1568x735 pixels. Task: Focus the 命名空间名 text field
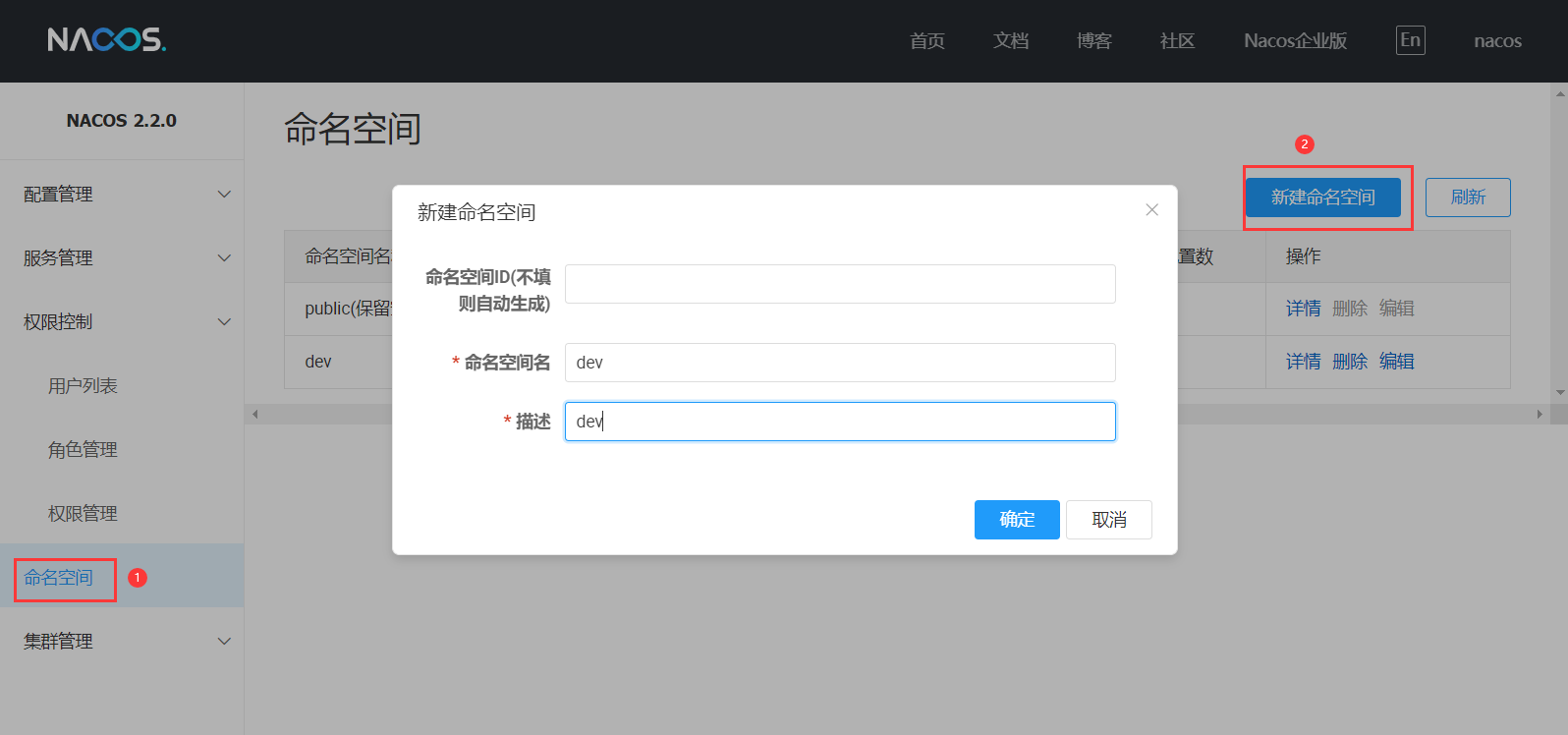839,363
